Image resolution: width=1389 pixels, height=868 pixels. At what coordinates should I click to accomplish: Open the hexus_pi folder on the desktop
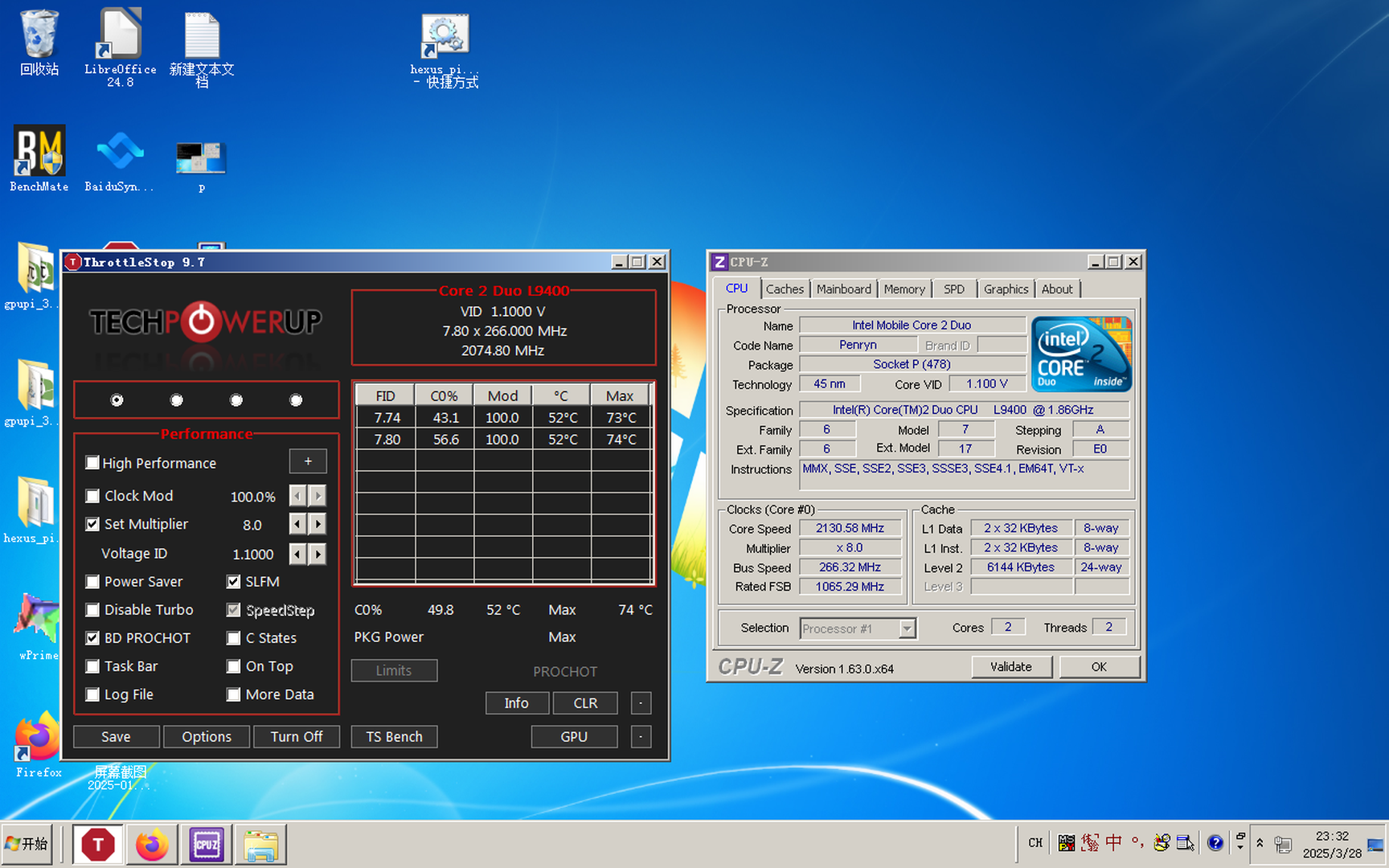(32, 509)
